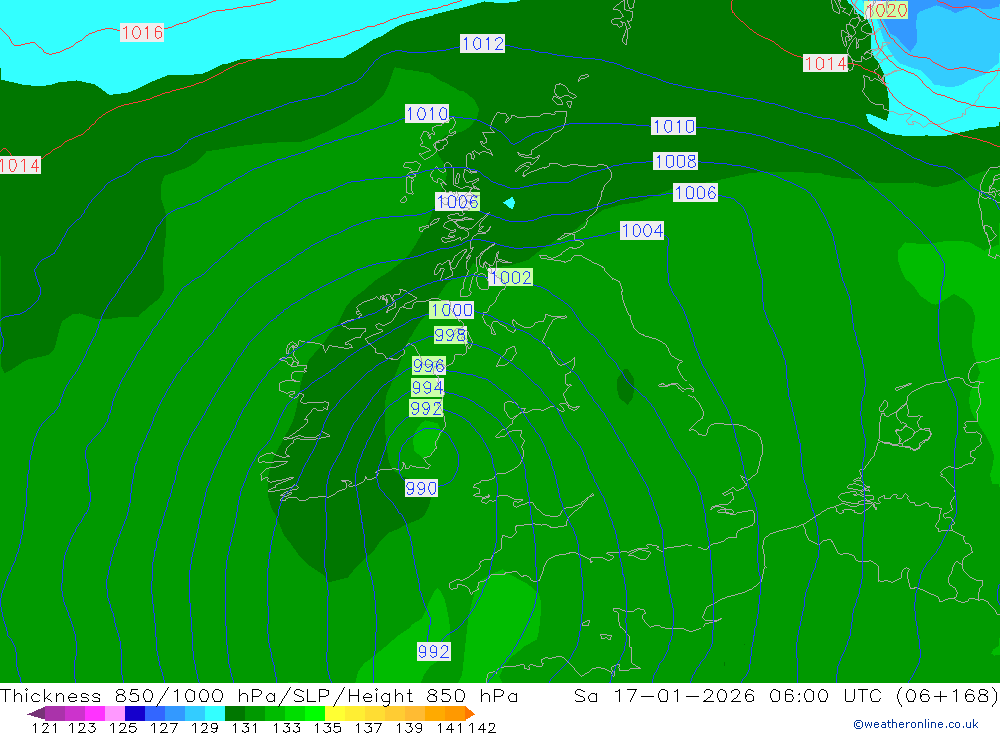Select the 998 isobar label
The height and width of the screenshot is (733, 1000).
(450, 335)
